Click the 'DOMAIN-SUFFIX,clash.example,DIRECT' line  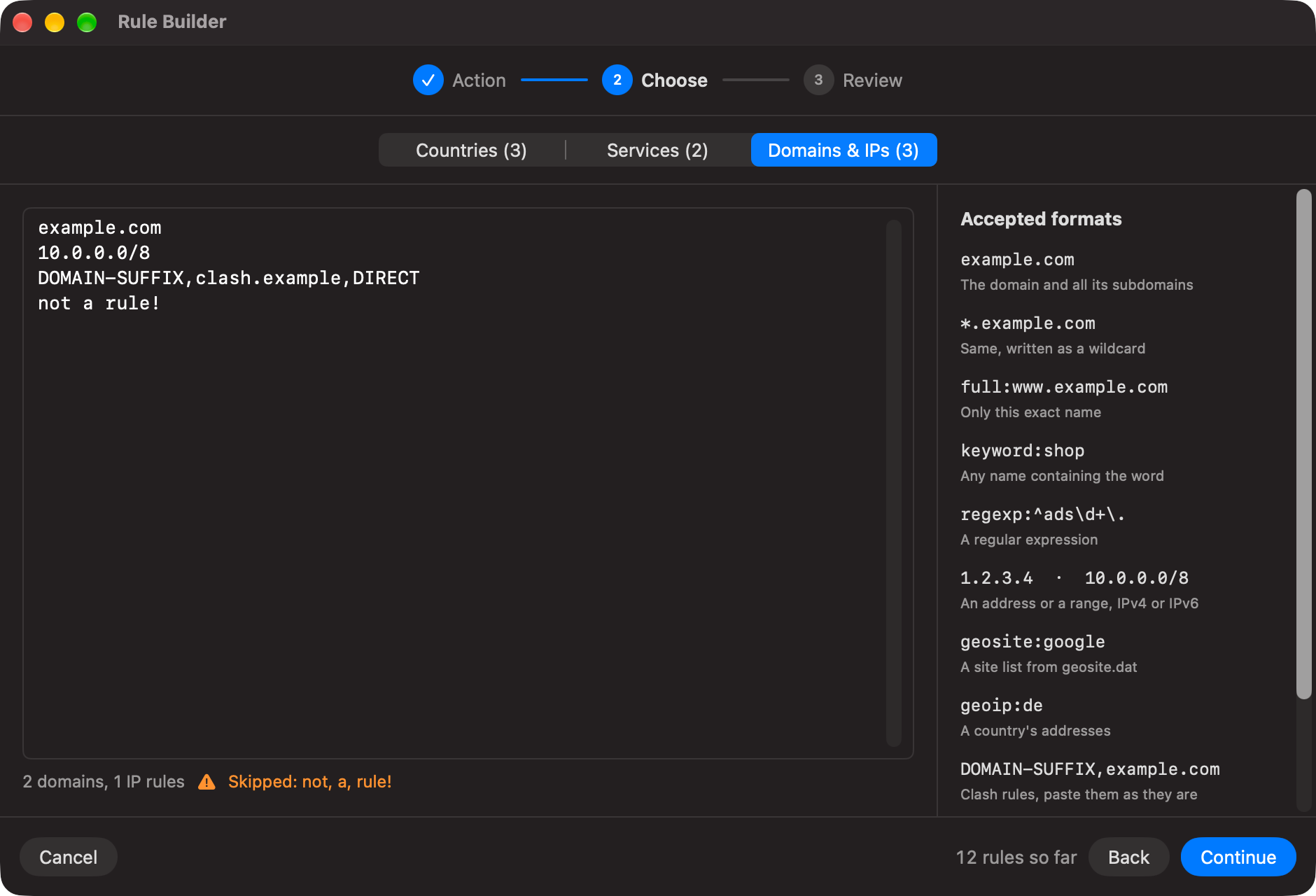tap(229, 279)
